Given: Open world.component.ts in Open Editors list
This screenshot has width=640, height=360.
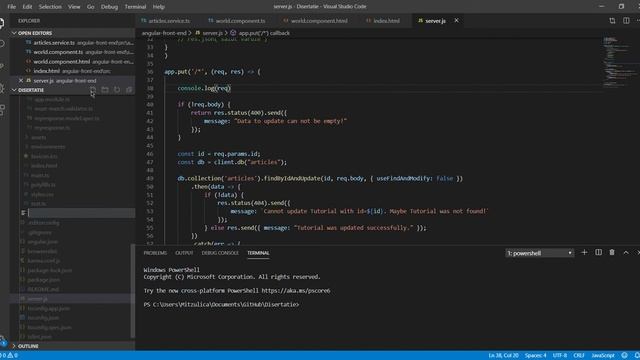Looking at the screenshot, I should pos(72,52).
